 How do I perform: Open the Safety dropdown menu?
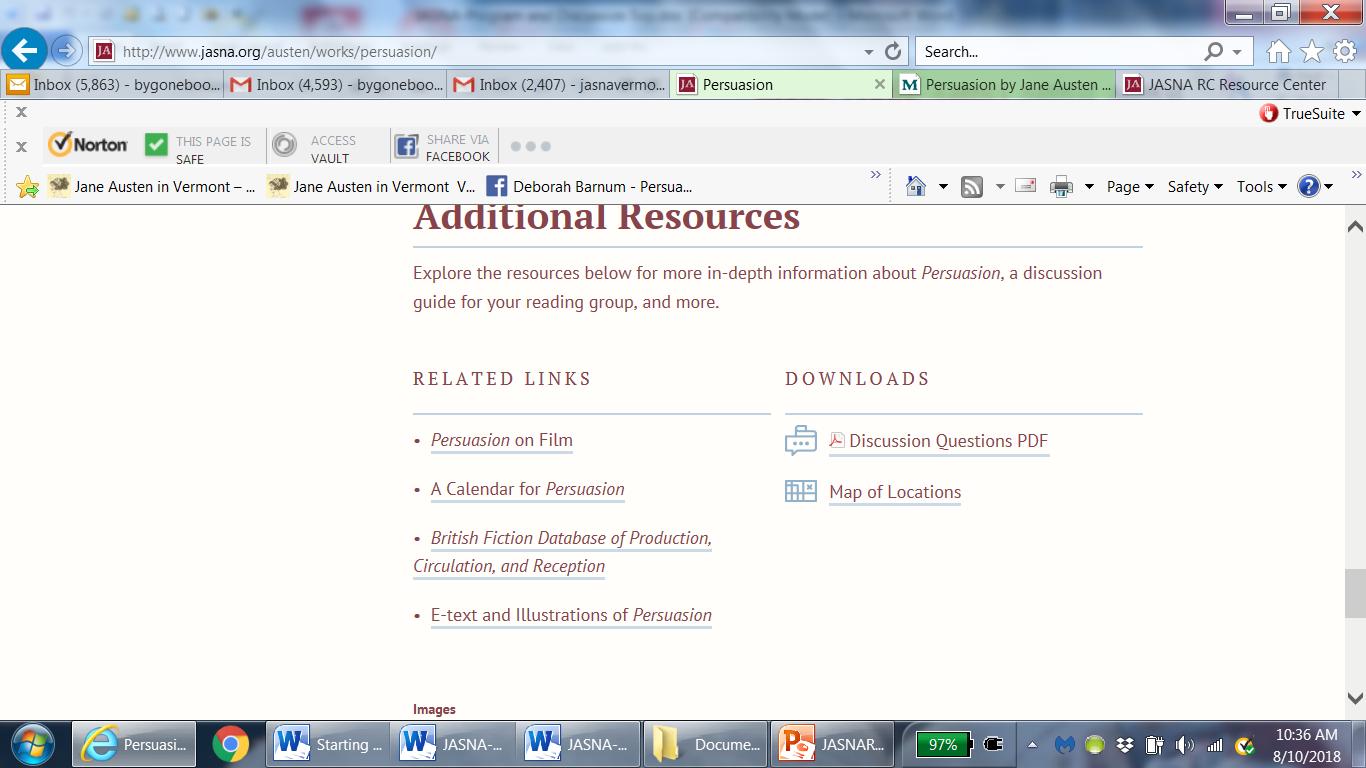[1195, 186]
